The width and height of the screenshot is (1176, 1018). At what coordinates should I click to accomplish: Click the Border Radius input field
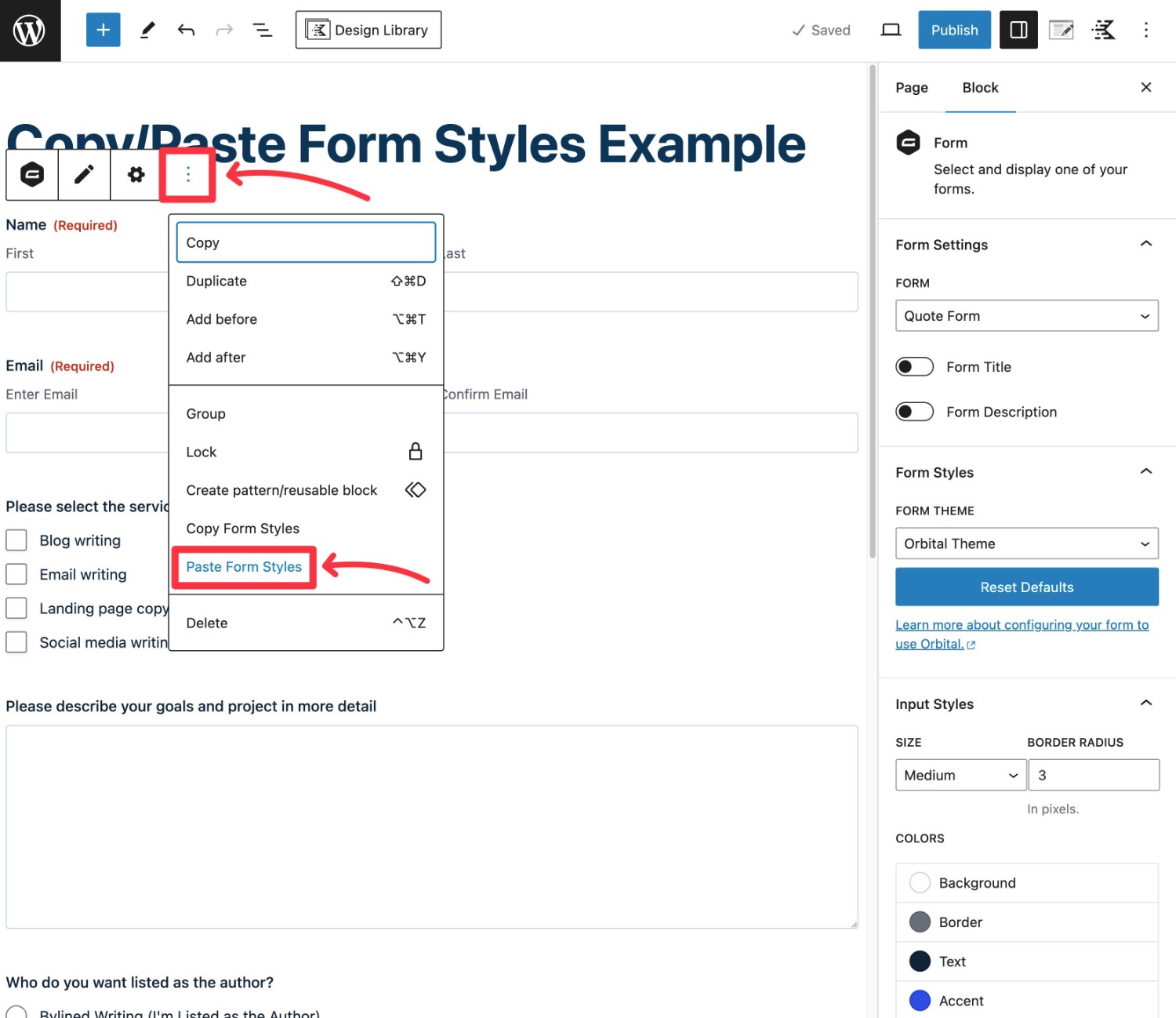[1094, 774]
